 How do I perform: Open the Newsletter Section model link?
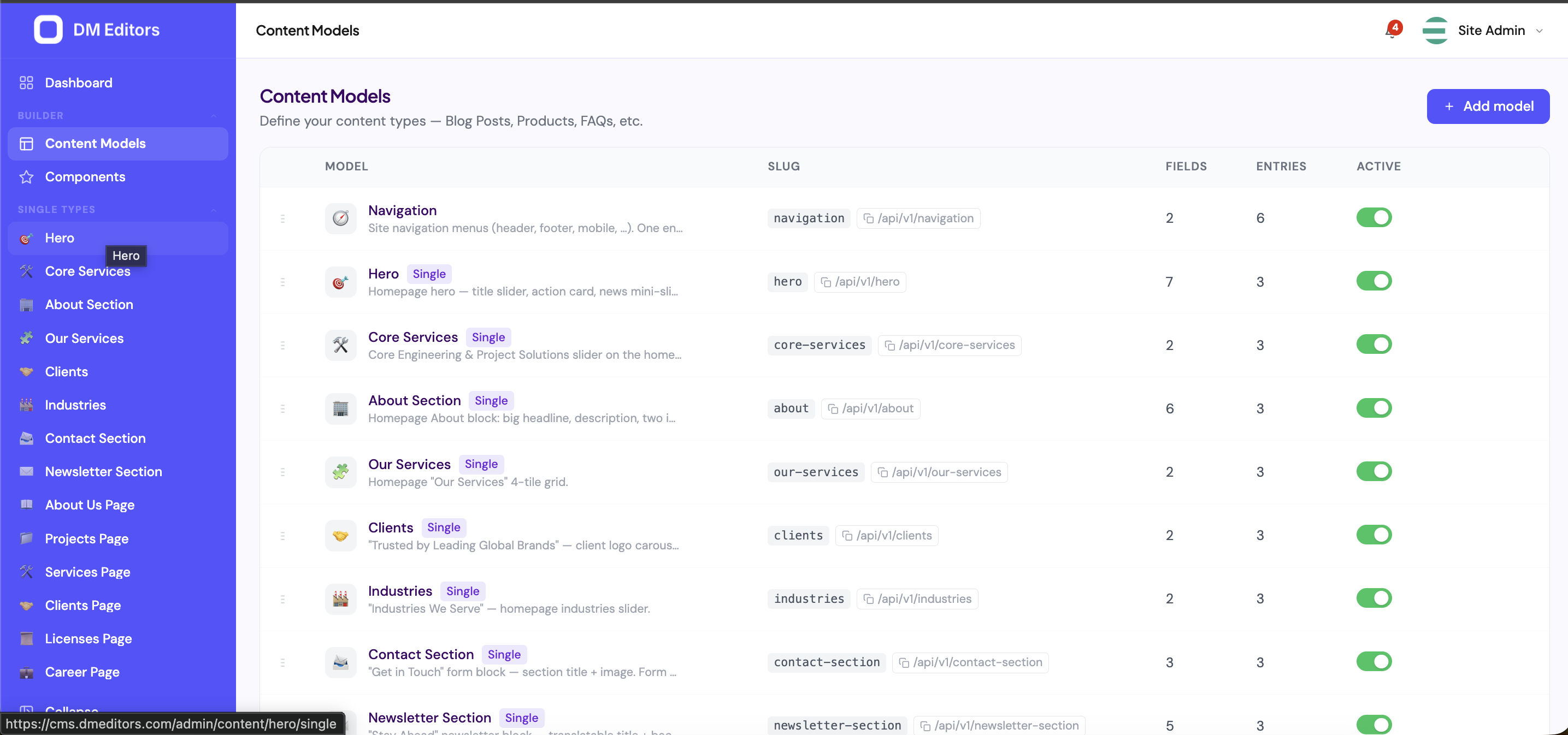click(x=429, y=718)
